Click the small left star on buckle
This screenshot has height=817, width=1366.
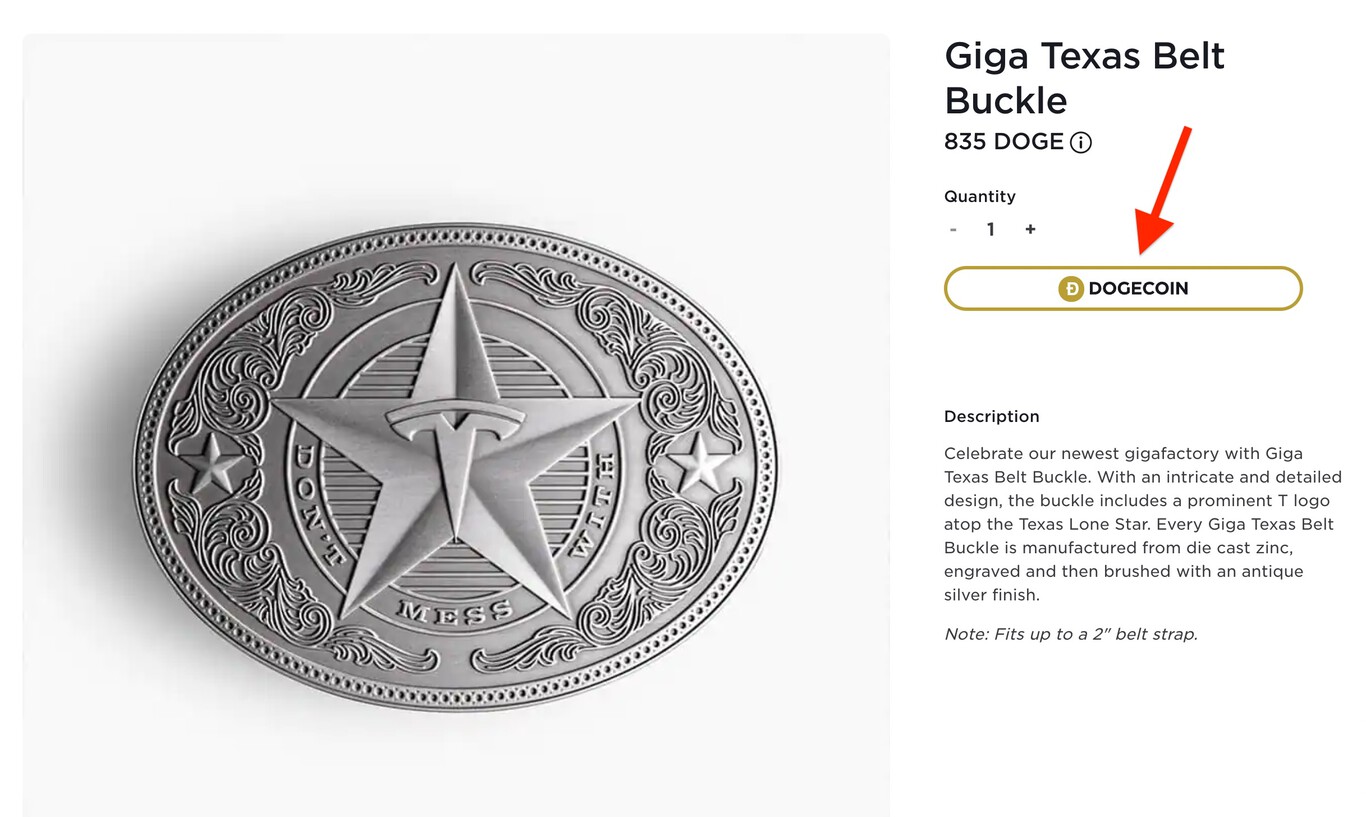213,464
